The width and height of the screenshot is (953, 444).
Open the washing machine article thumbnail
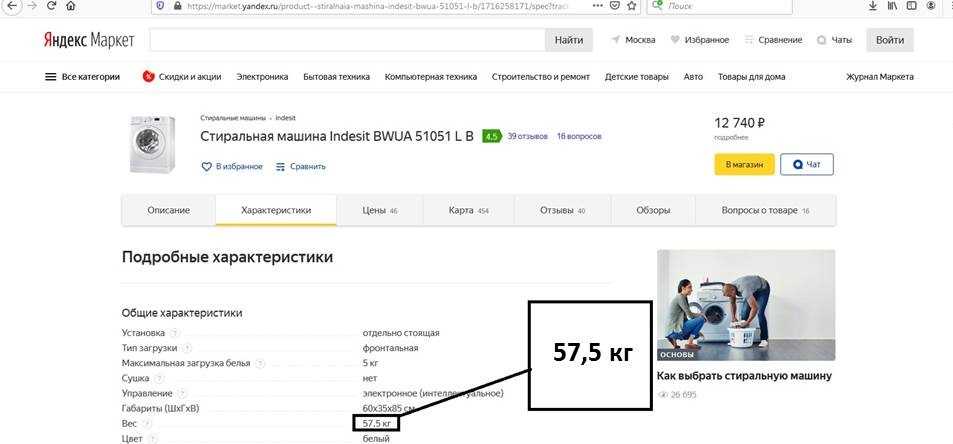coord(745,305)
